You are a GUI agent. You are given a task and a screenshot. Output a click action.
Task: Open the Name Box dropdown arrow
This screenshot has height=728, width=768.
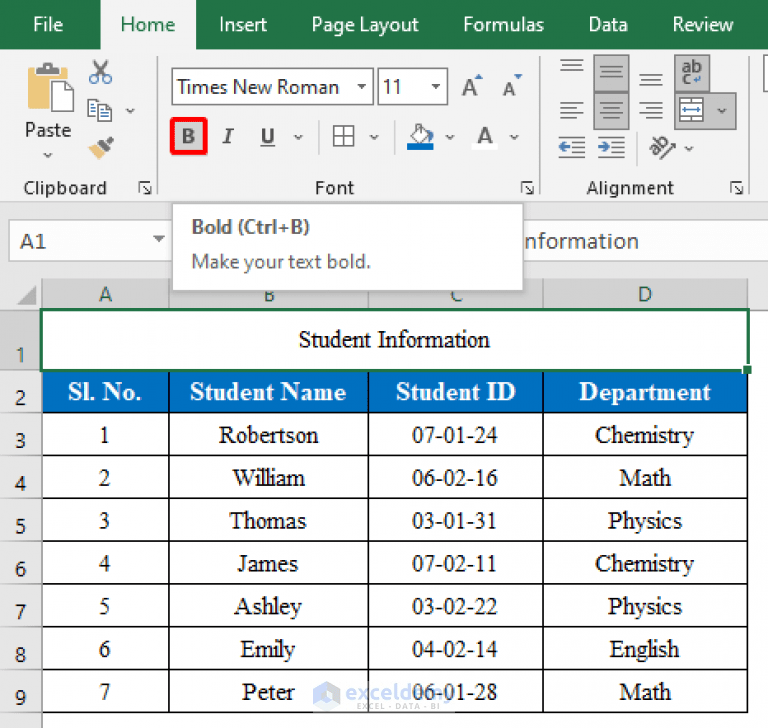(158, 239)
